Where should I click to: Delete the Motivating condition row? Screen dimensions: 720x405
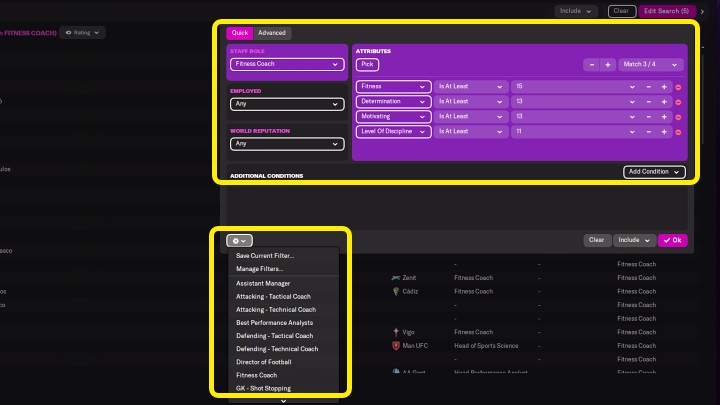pyautogui.click(x=678, y=116)
